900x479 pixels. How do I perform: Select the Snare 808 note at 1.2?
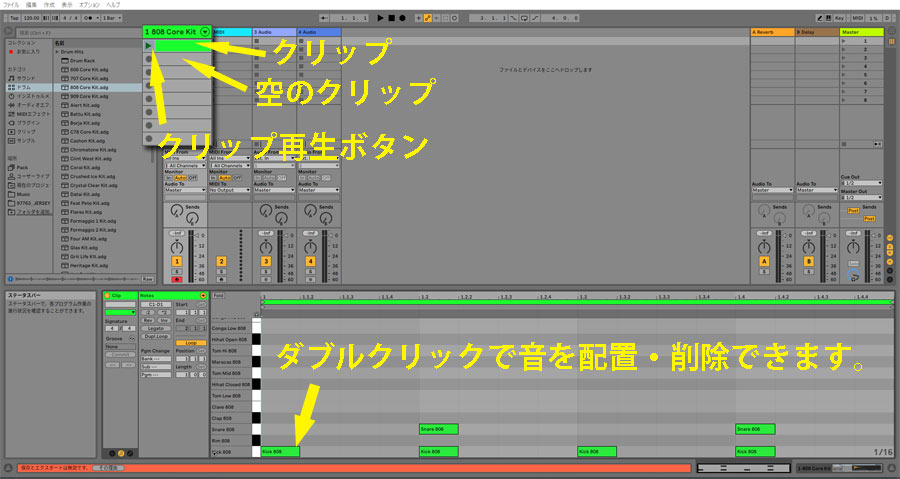tap(439, 429)
